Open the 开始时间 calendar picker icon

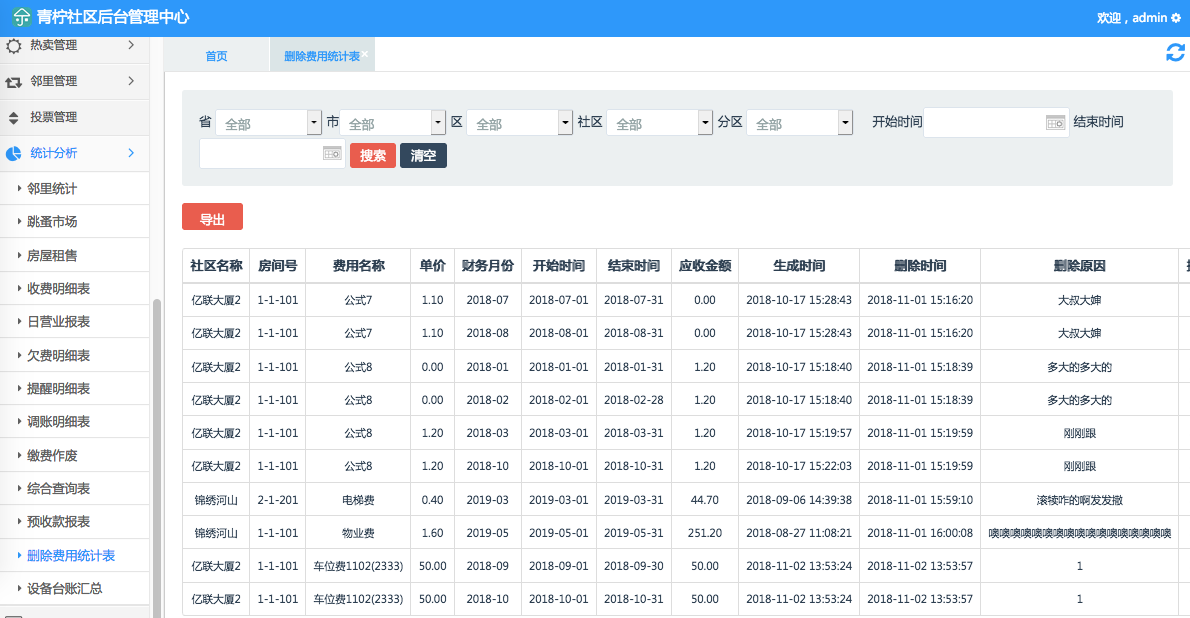[1056, 122]
